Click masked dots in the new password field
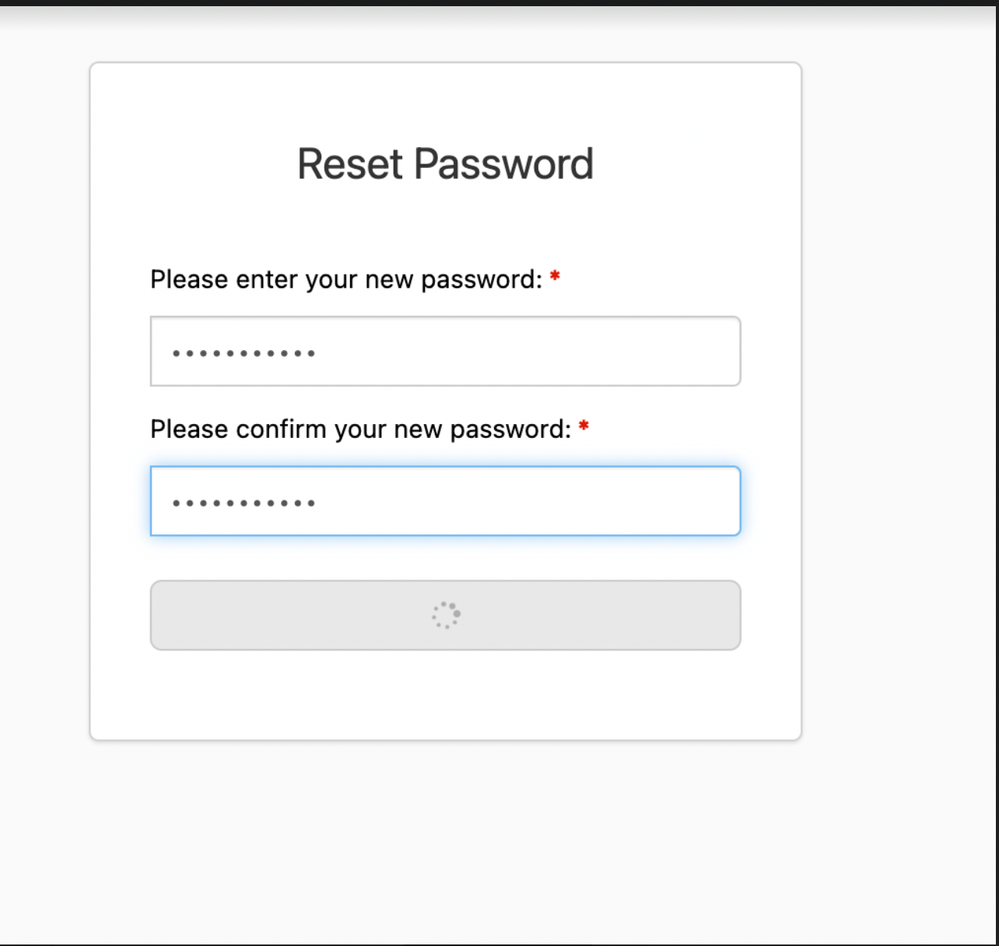This screenshot has height=946, width=999. (244, 353)
